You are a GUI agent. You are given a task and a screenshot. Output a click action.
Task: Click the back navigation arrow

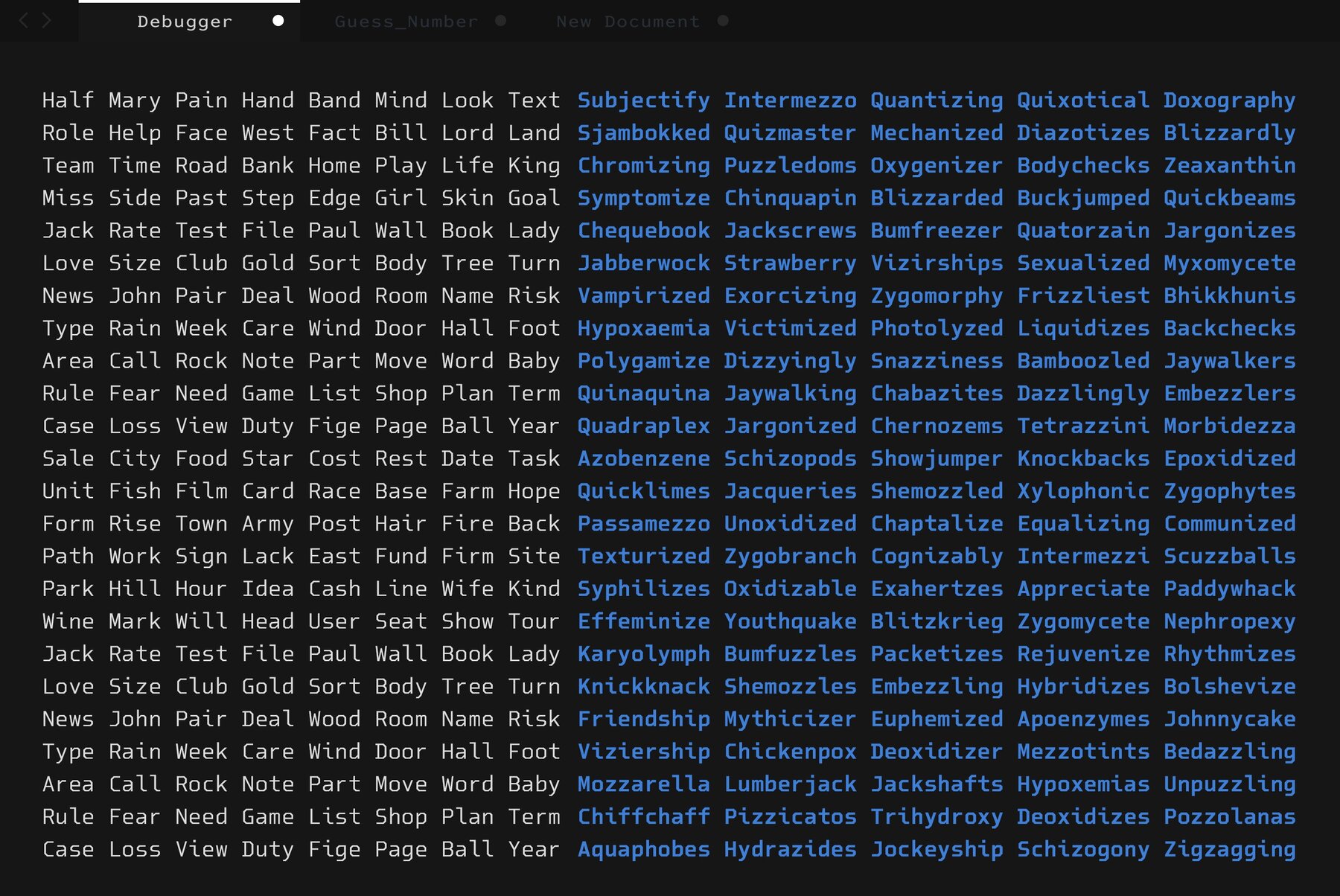pos(24,21)
